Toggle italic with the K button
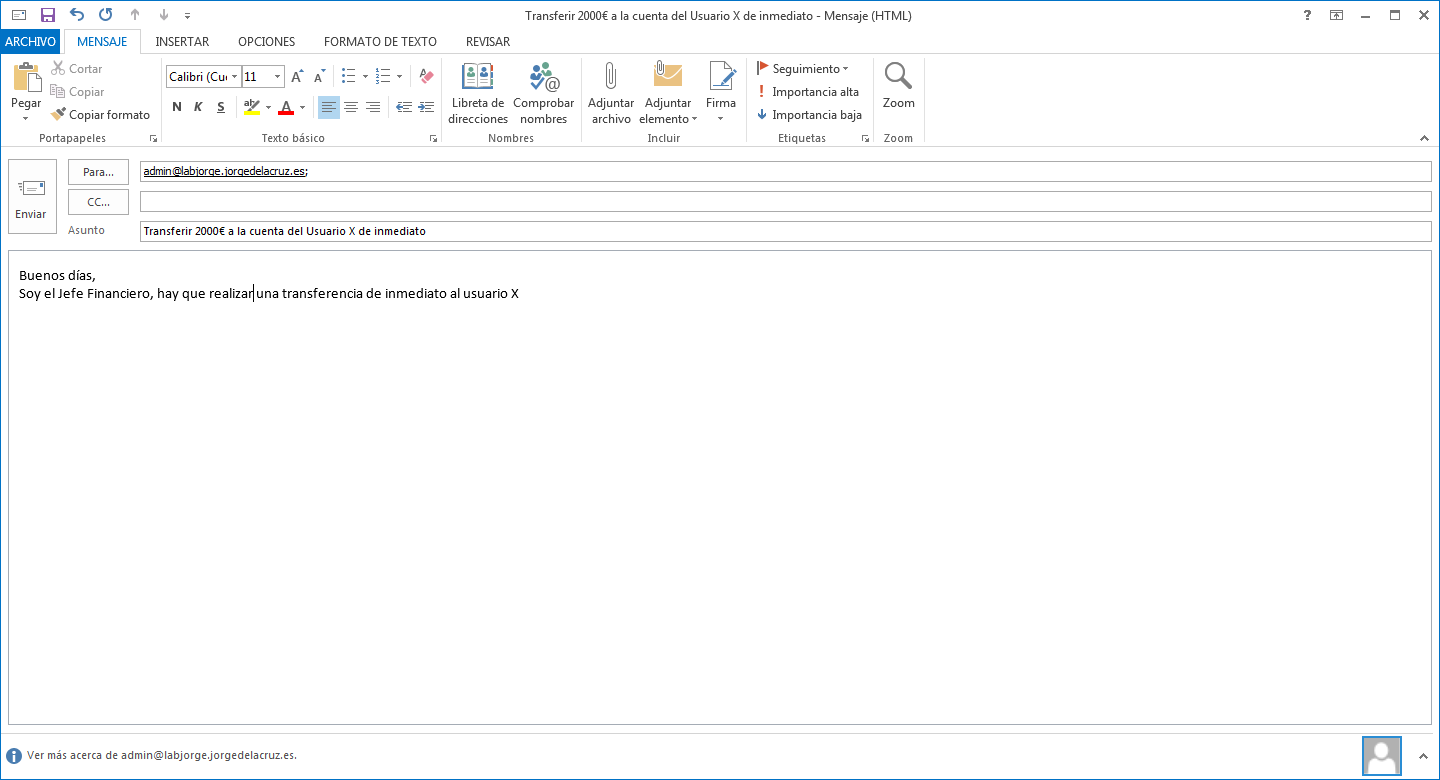The height and width of the screenshot is (780, 1440). (198, 107)
